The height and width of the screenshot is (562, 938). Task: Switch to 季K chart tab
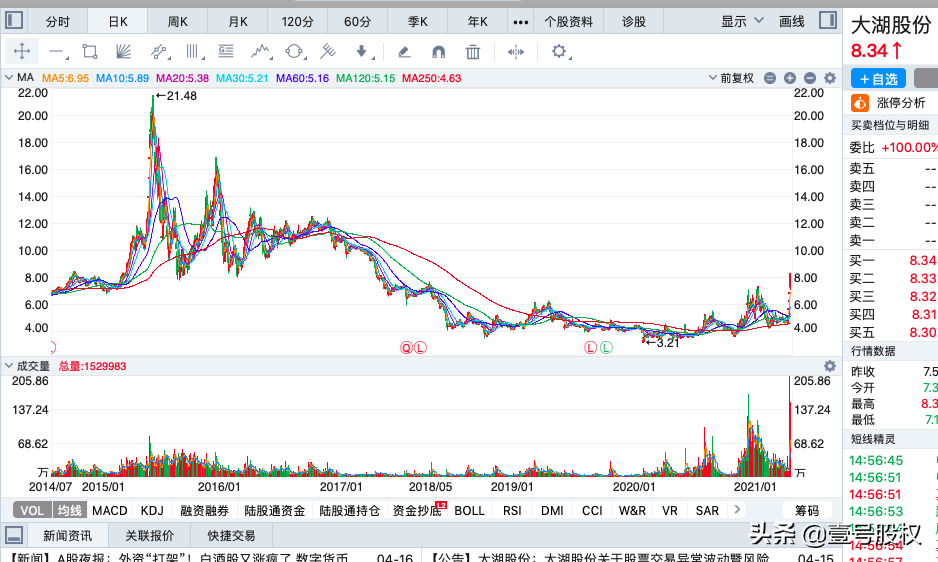point(418,22)
